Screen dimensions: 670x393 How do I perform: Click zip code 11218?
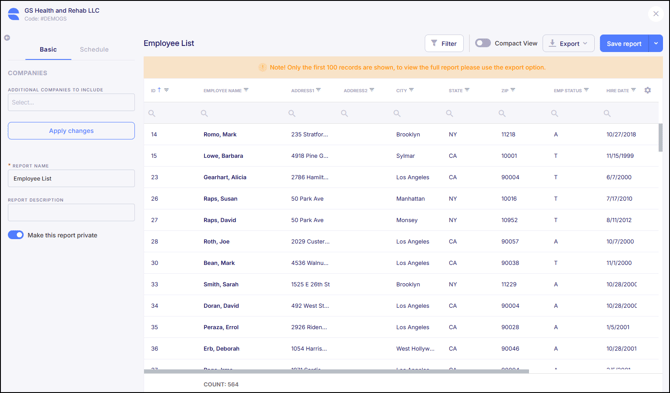click(508, 135)
